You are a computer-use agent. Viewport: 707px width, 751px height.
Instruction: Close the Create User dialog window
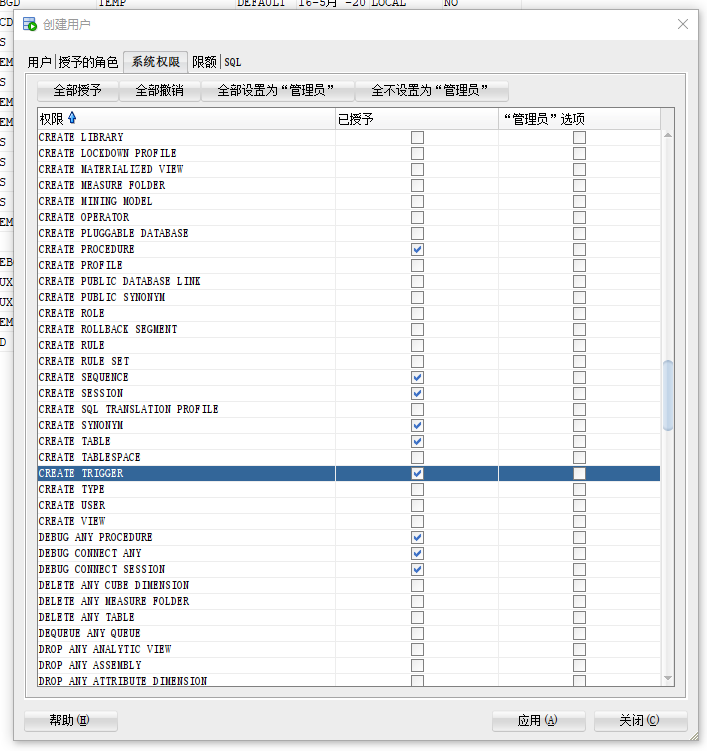[x=683, y=24]
